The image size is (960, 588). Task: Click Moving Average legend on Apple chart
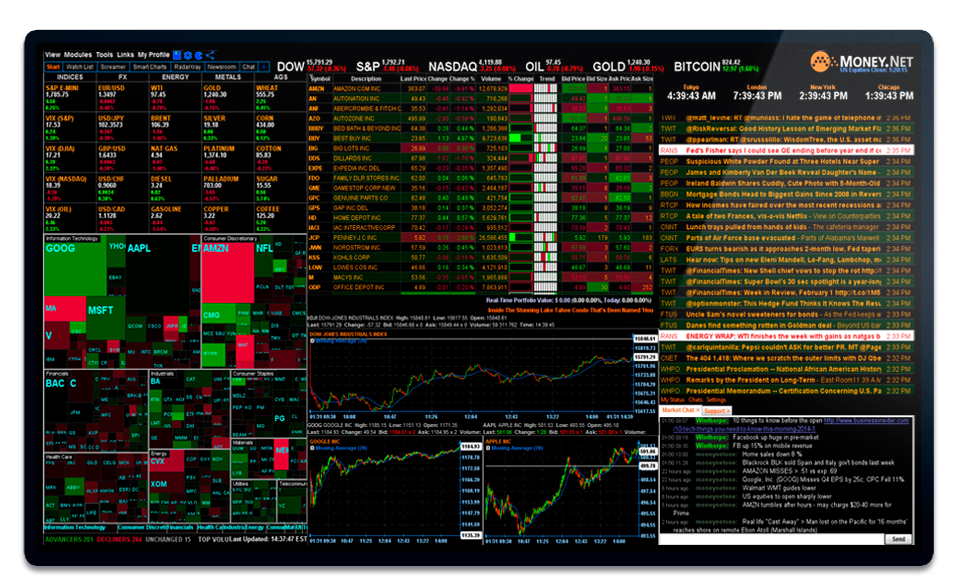point(512,448)
